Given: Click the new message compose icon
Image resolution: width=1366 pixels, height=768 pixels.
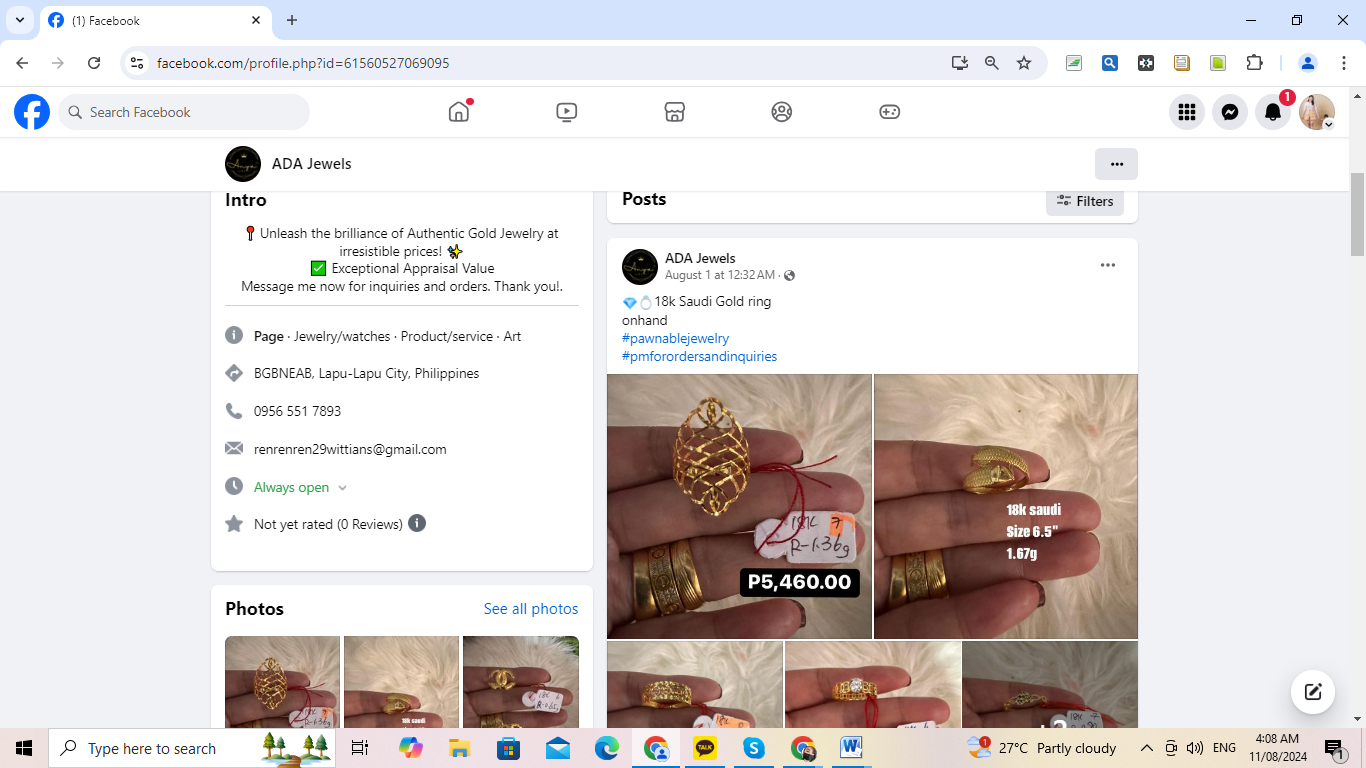Looking at the screenshot, I should tap(1313, 691).
